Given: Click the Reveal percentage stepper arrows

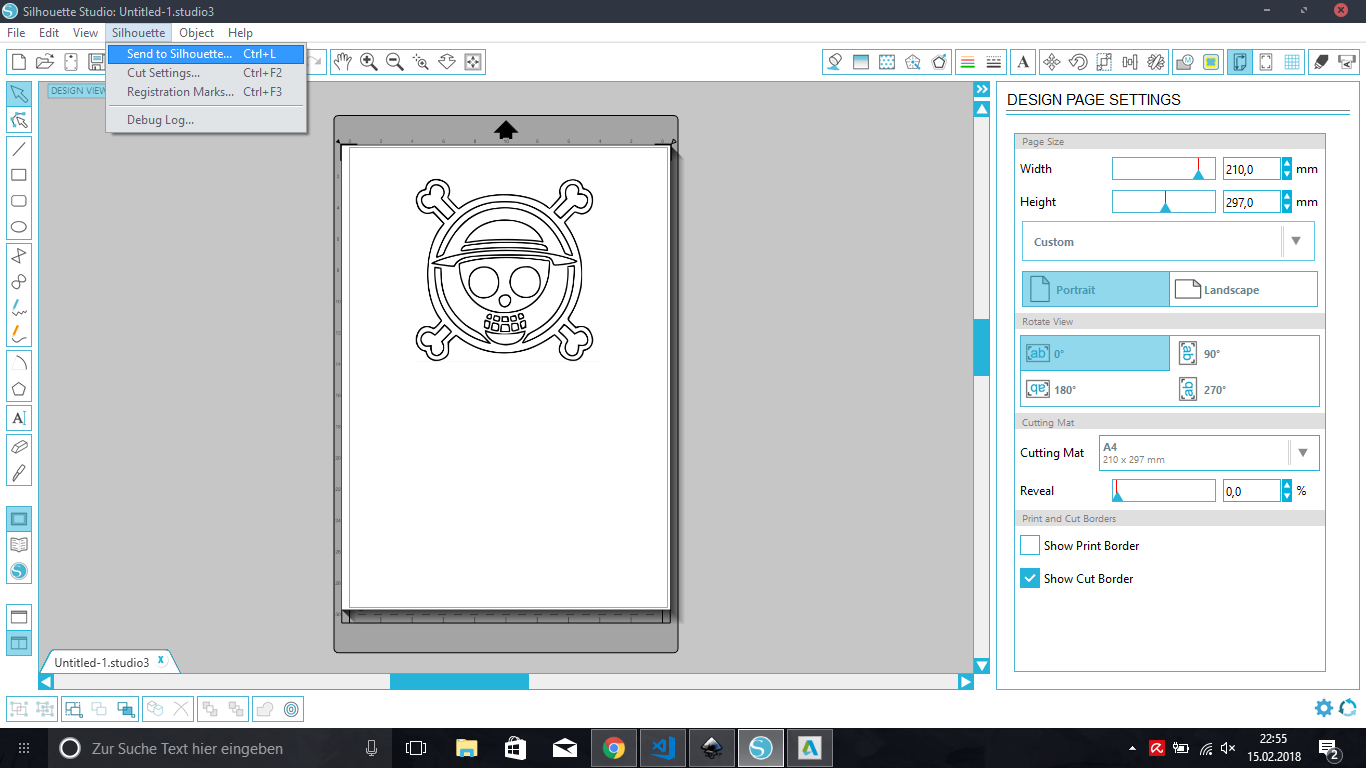Looking at the screenshot, I should coord(1287,491).
